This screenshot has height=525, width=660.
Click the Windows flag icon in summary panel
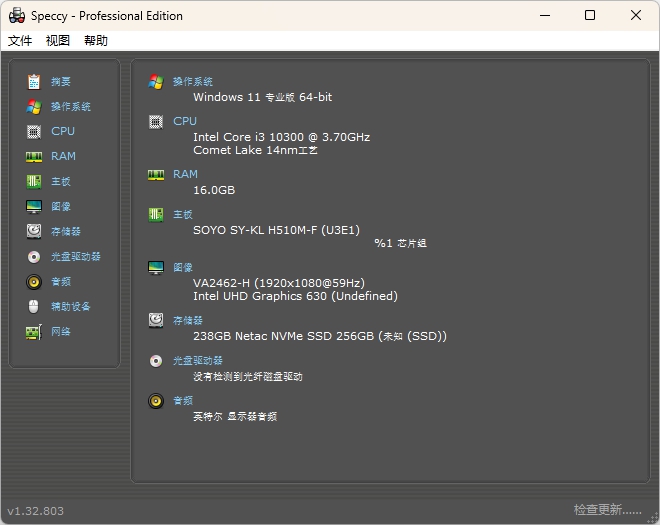point(156,82)
